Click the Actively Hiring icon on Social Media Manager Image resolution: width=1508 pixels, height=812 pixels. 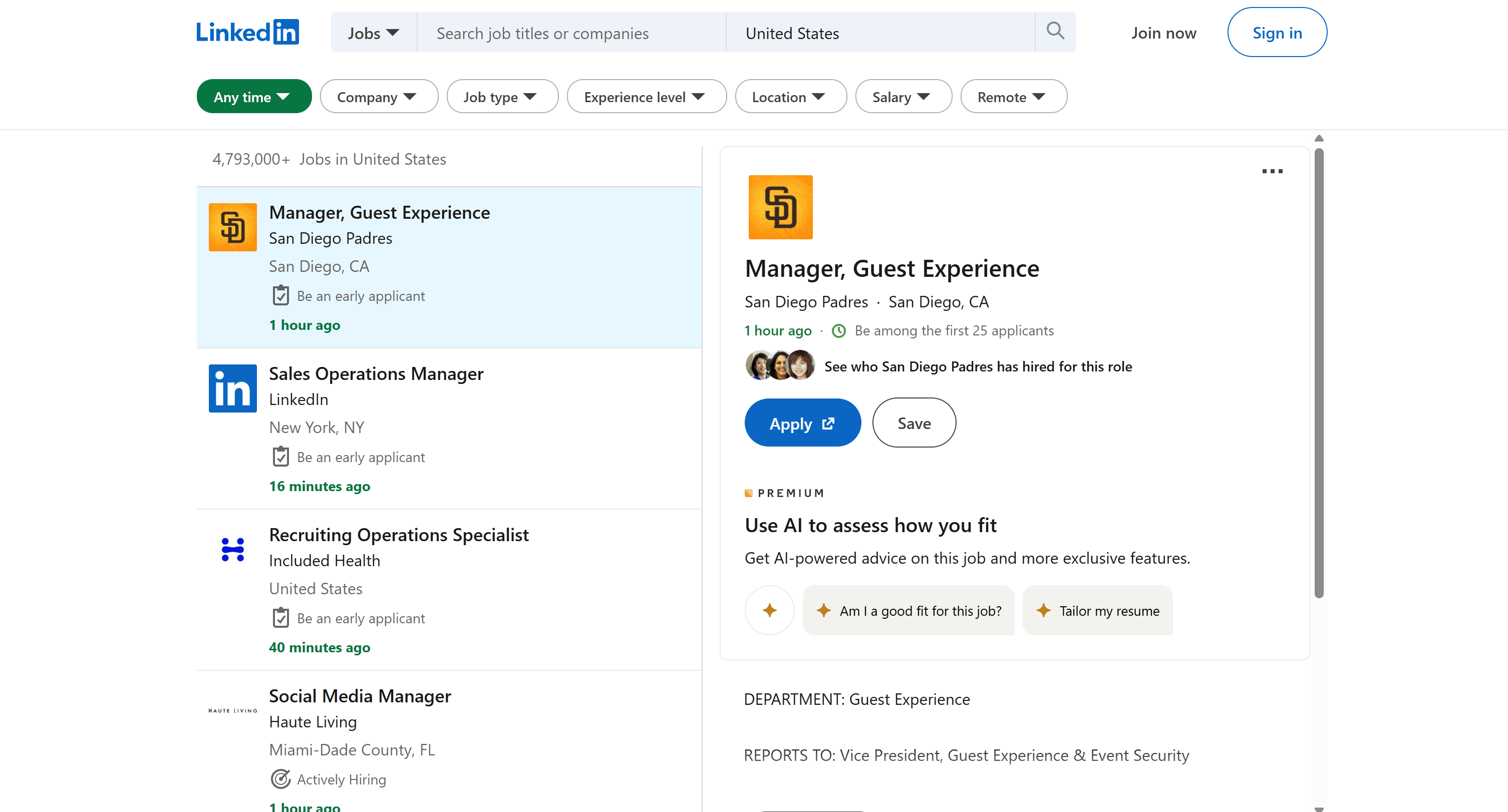(281, 778)
